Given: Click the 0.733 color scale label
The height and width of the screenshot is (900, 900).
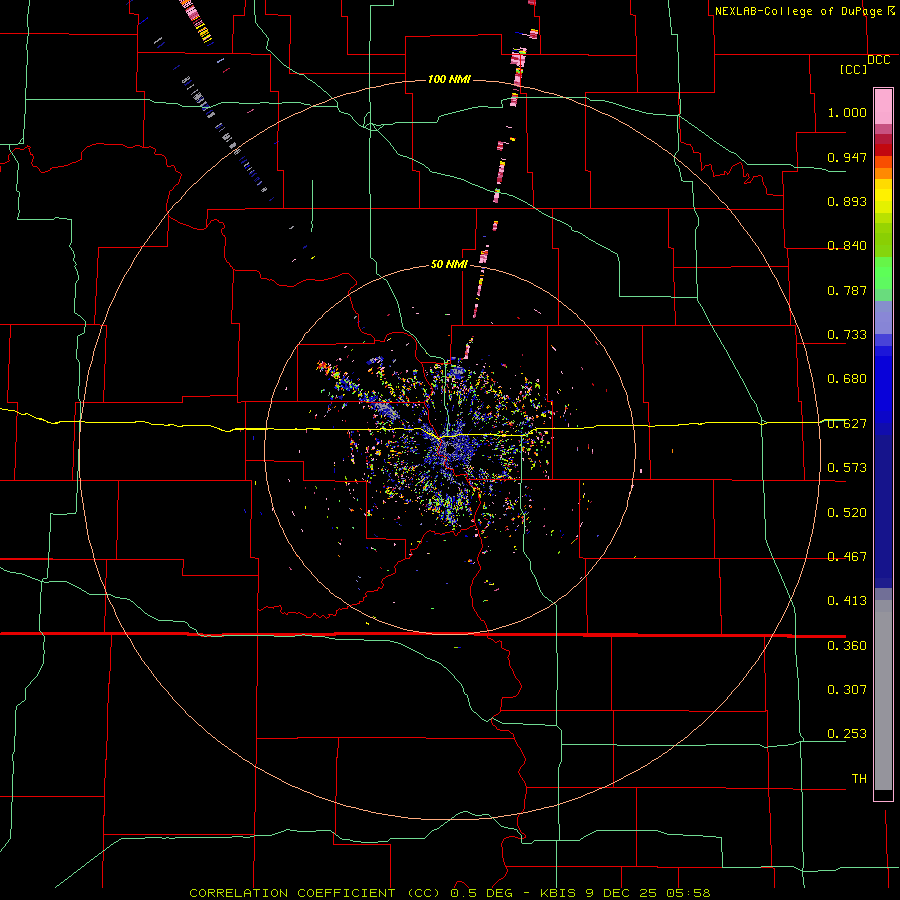Looking at the screenshot, I should (x=847, y=335).
